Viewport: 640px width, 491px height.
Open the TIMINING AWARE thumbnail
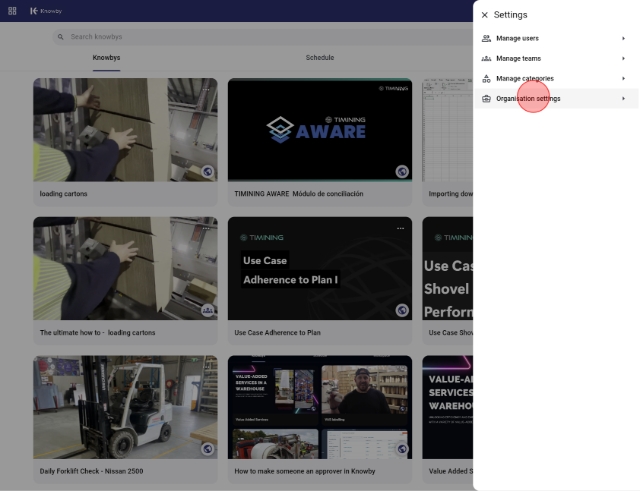coord(320,130)
